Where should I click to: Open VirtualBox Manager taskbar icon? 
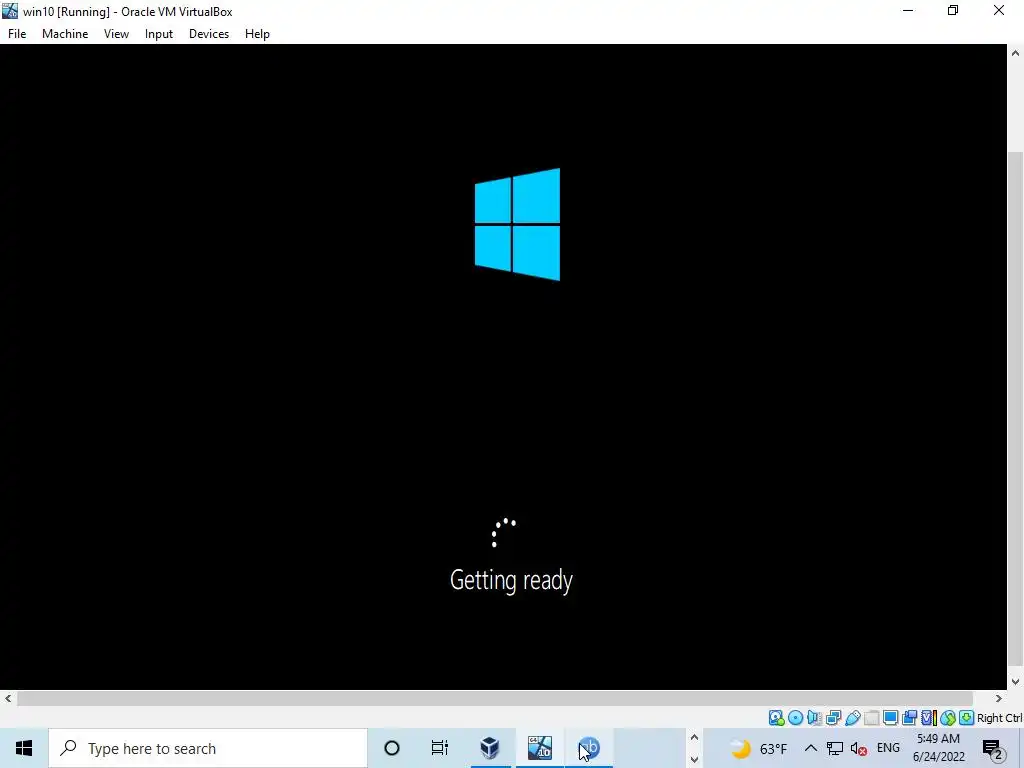coord(490,748)
